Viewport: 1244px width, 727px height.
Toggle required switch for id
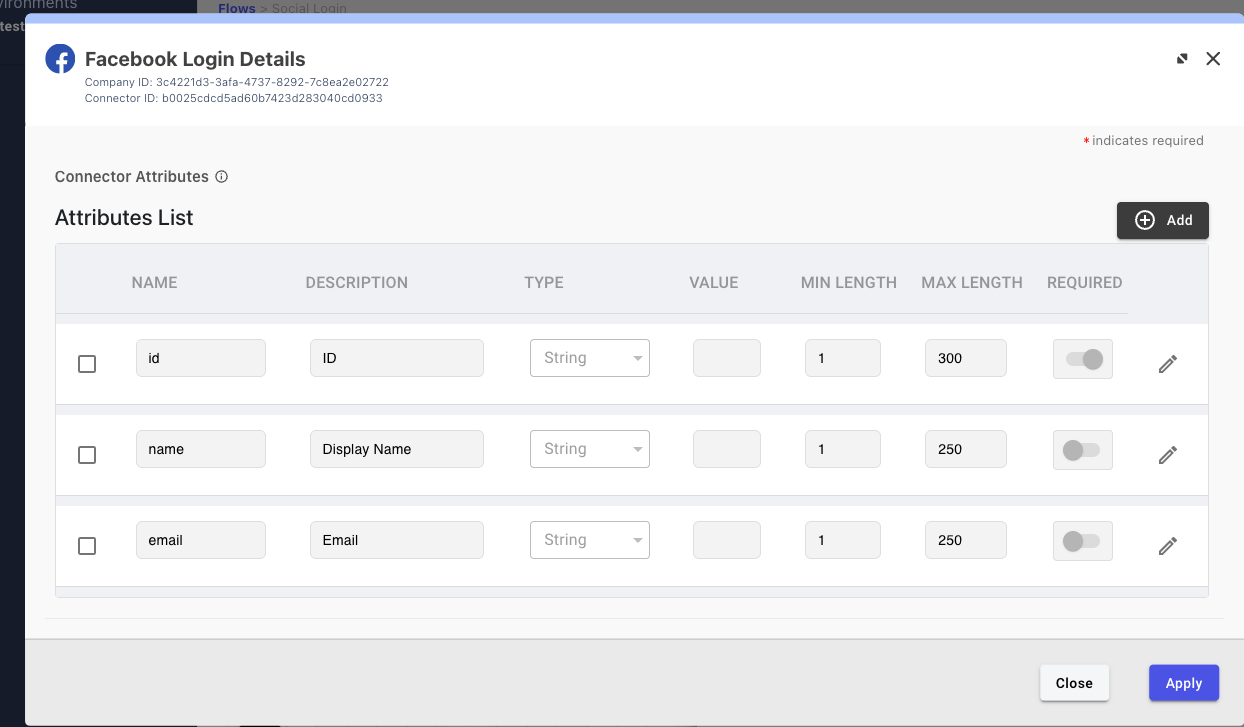point(1083,359)
